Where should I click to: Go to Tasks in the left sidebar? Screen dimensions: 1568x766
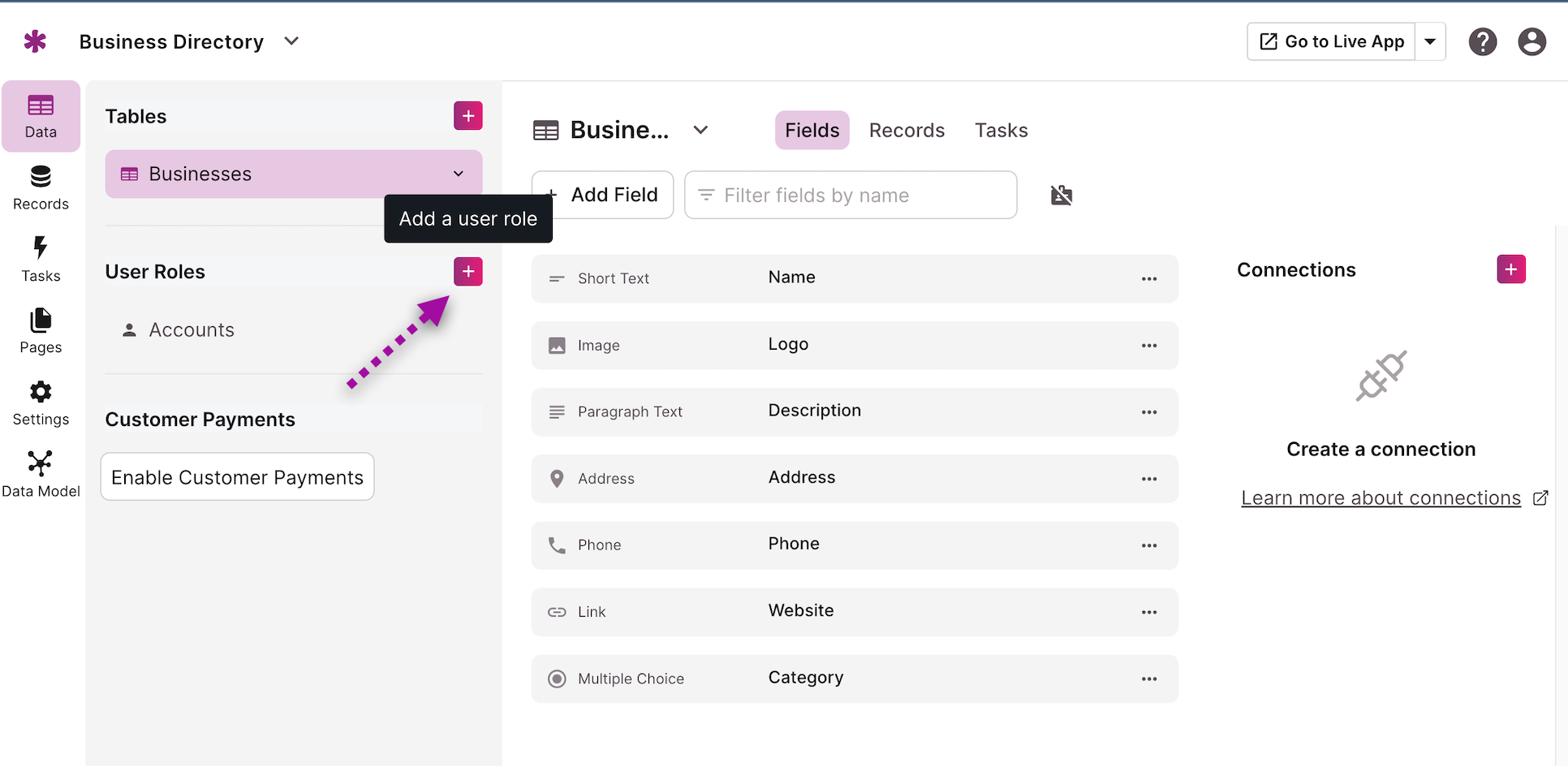pyautogui.click(x=41, y=260)
